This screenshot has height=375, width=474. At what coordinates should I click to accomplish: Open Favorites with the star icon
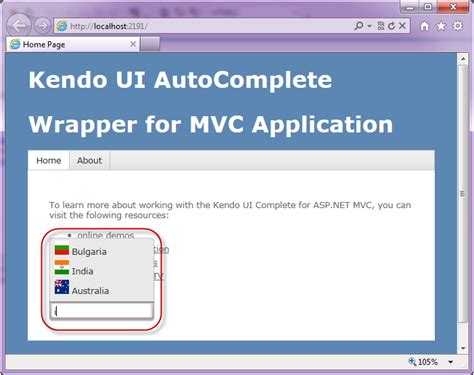coord(441,26)
